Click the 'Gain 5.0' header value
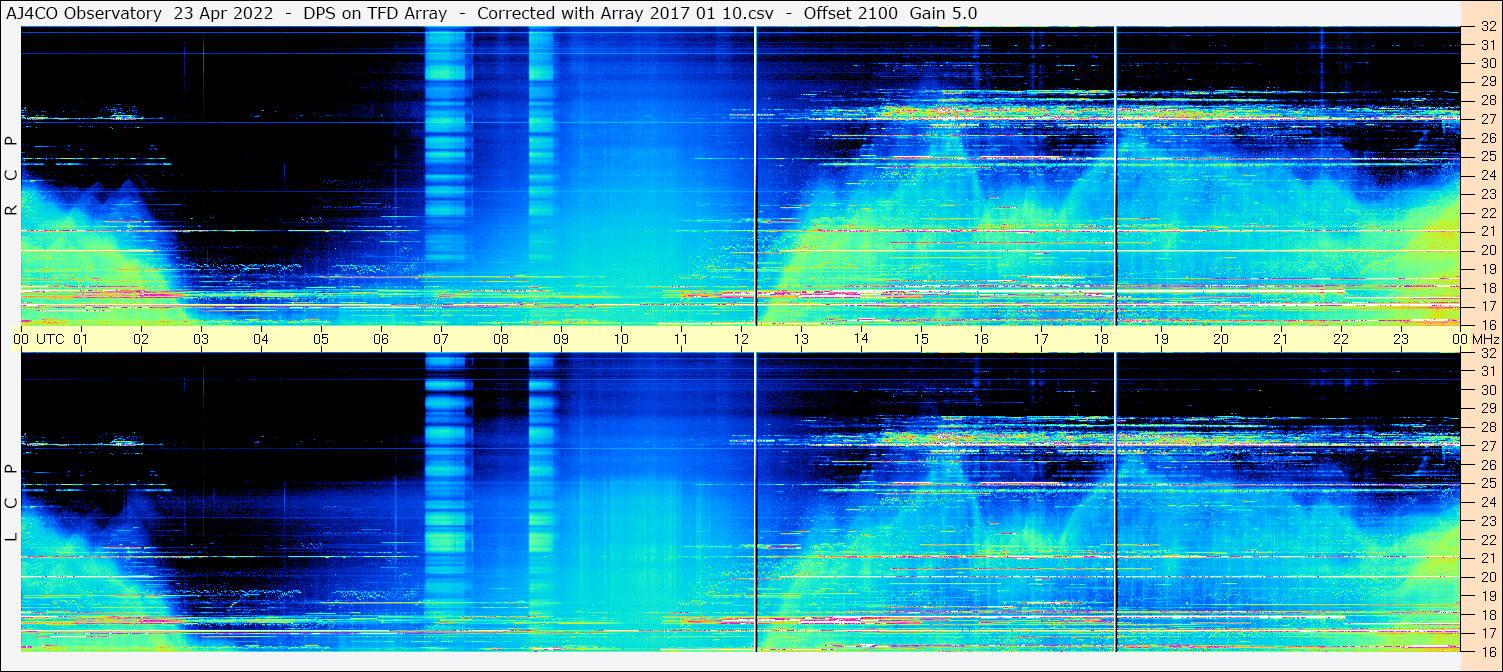Image resolution: width=1503 pixels, height=672 pixels. [944, 13]
